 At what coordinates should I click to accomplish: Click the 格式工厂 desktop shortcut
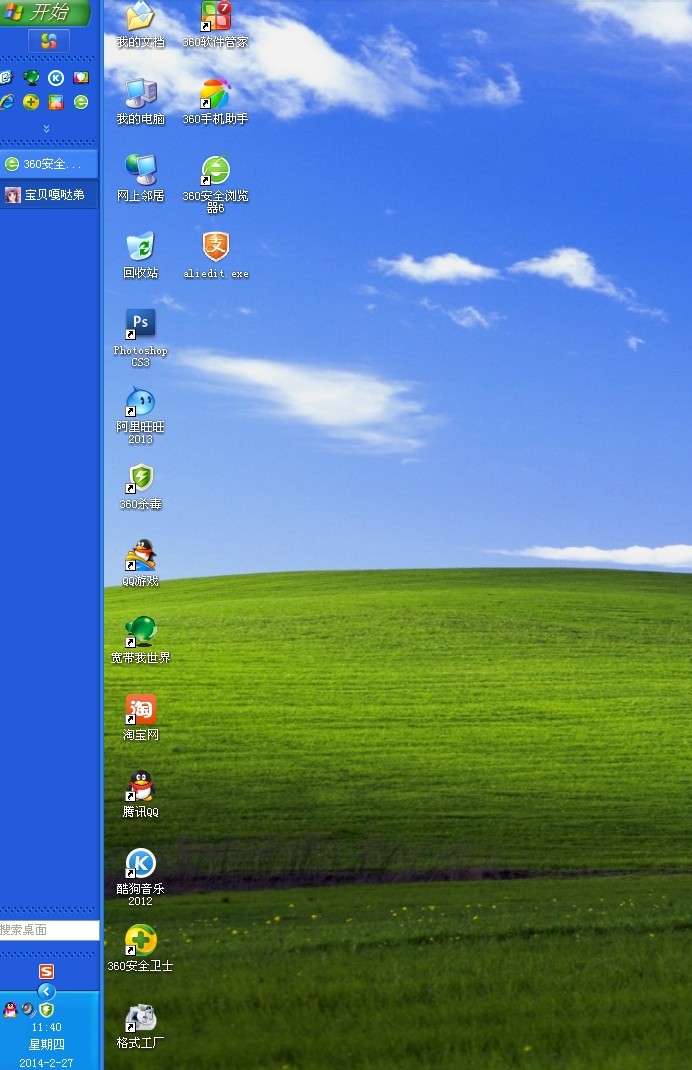[x=141, y=1026]
